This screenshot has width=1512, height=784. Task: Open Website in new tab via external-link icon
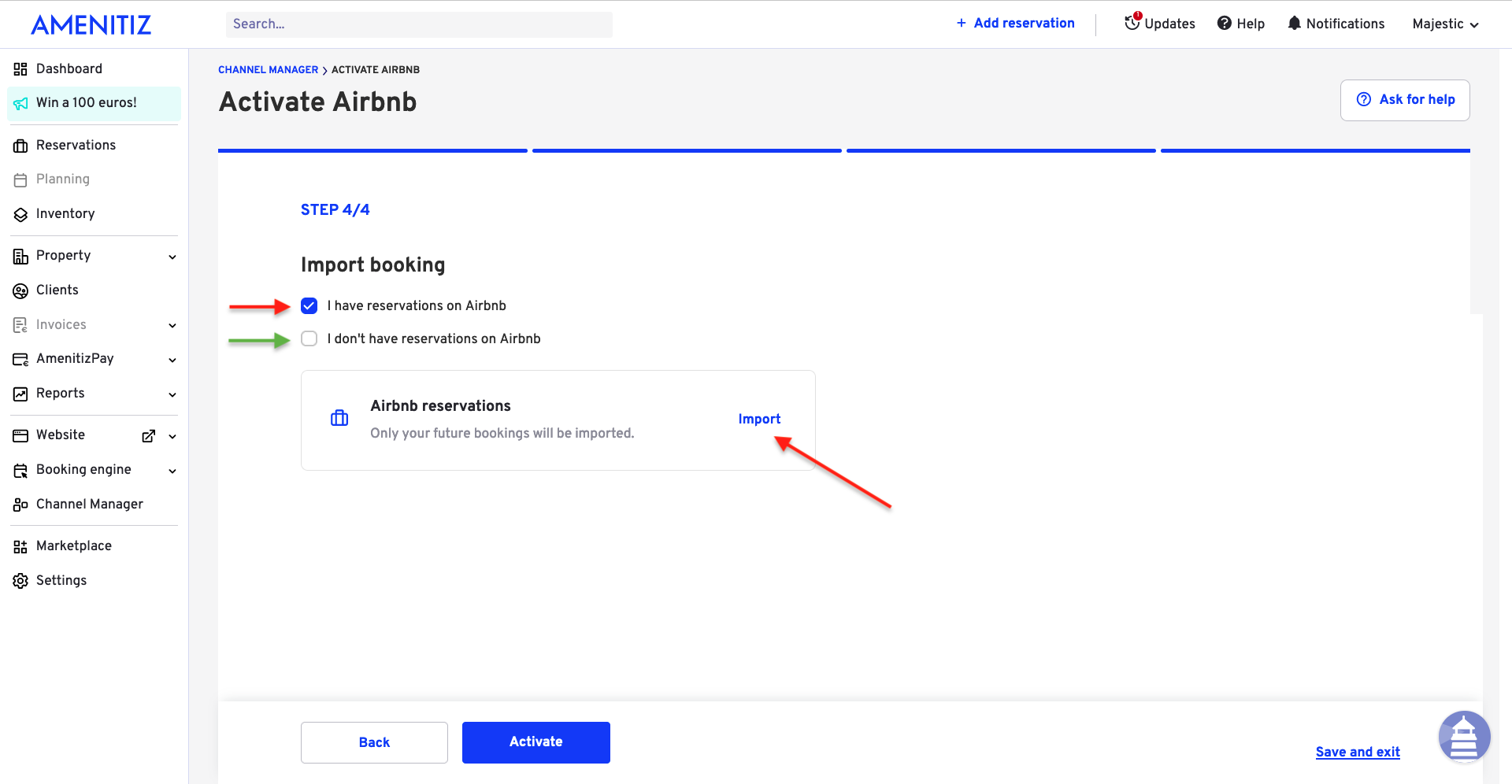point(148,435)
